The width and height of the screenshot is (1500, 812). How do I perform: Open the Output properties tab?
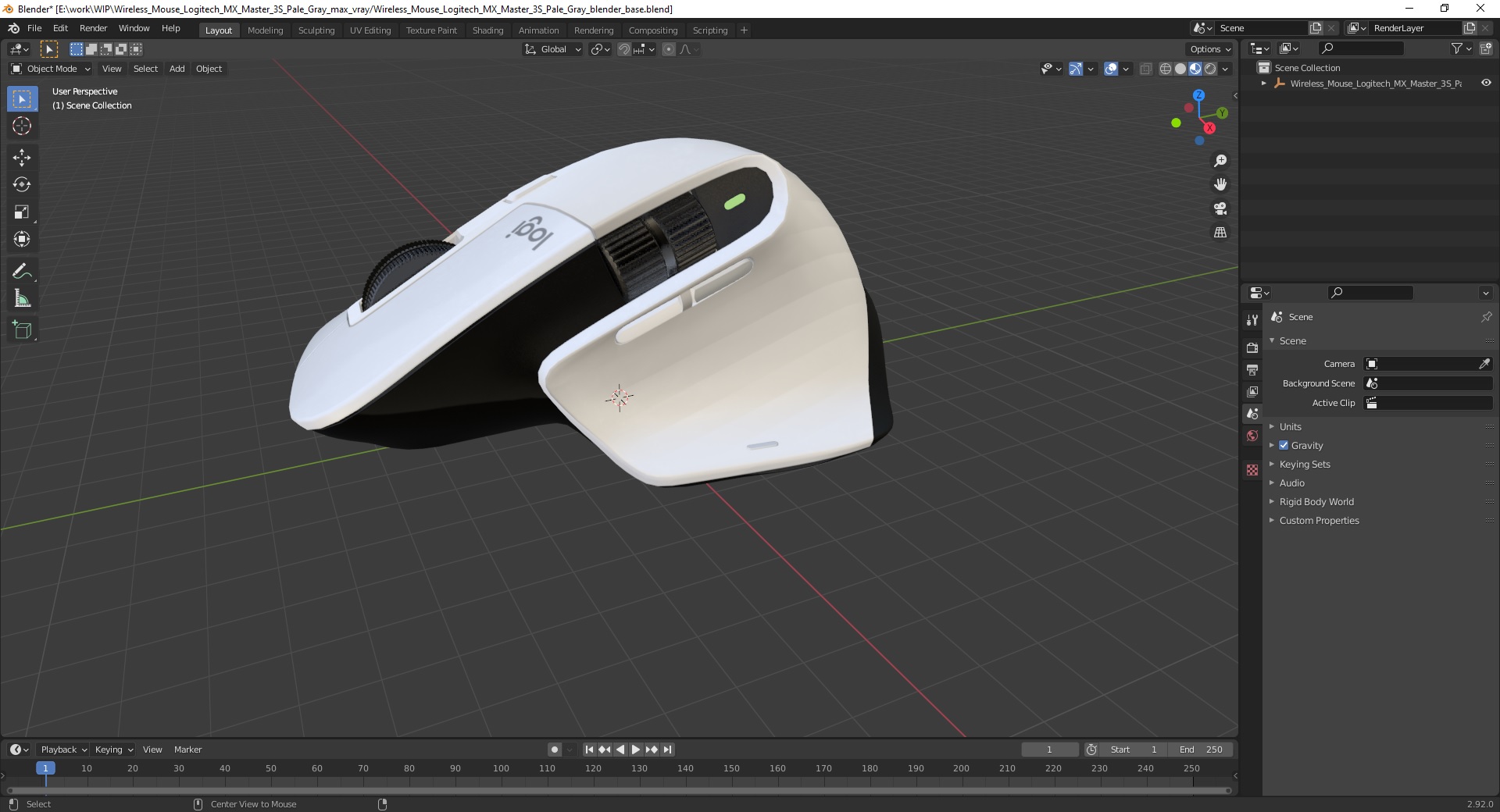pos(1252,369)
